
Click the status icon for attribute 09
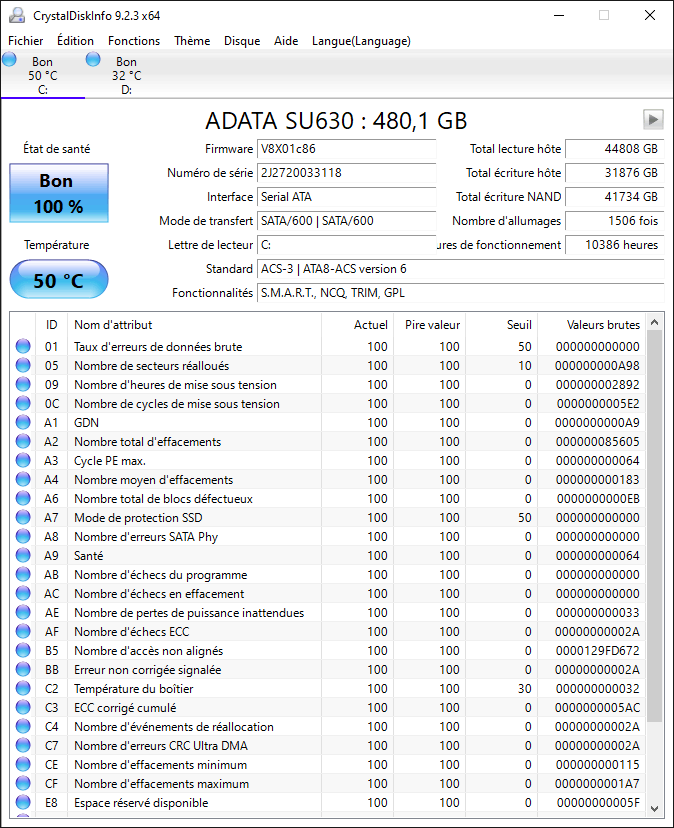pyautogui.click(x=23, y=384)
